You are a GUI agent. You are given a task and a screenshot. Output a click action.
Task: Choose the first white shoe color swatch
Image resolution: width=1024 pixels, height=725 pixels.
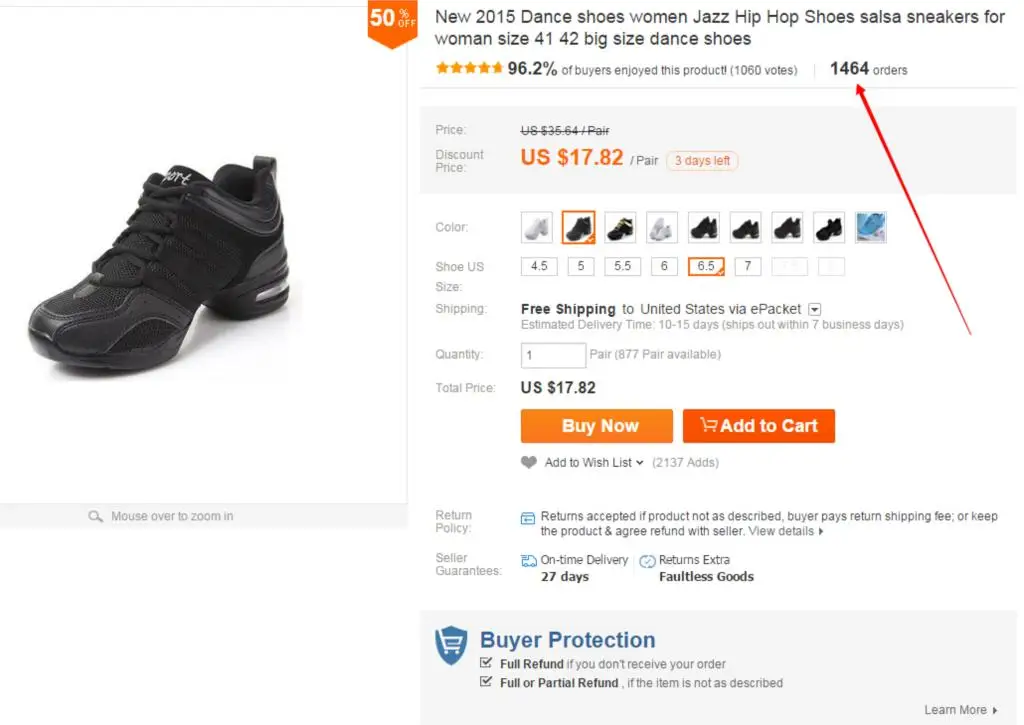pyautogui.click(x=537, y=227)
